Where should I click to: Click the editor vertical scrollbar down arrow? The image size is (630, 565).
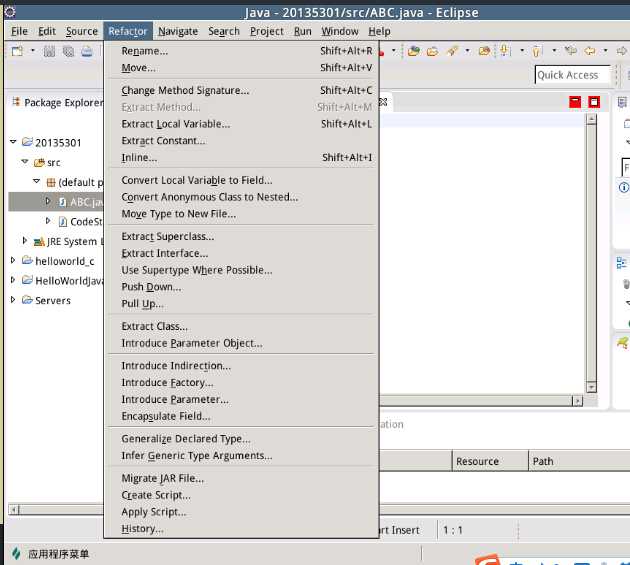click(x=591, y=387)
